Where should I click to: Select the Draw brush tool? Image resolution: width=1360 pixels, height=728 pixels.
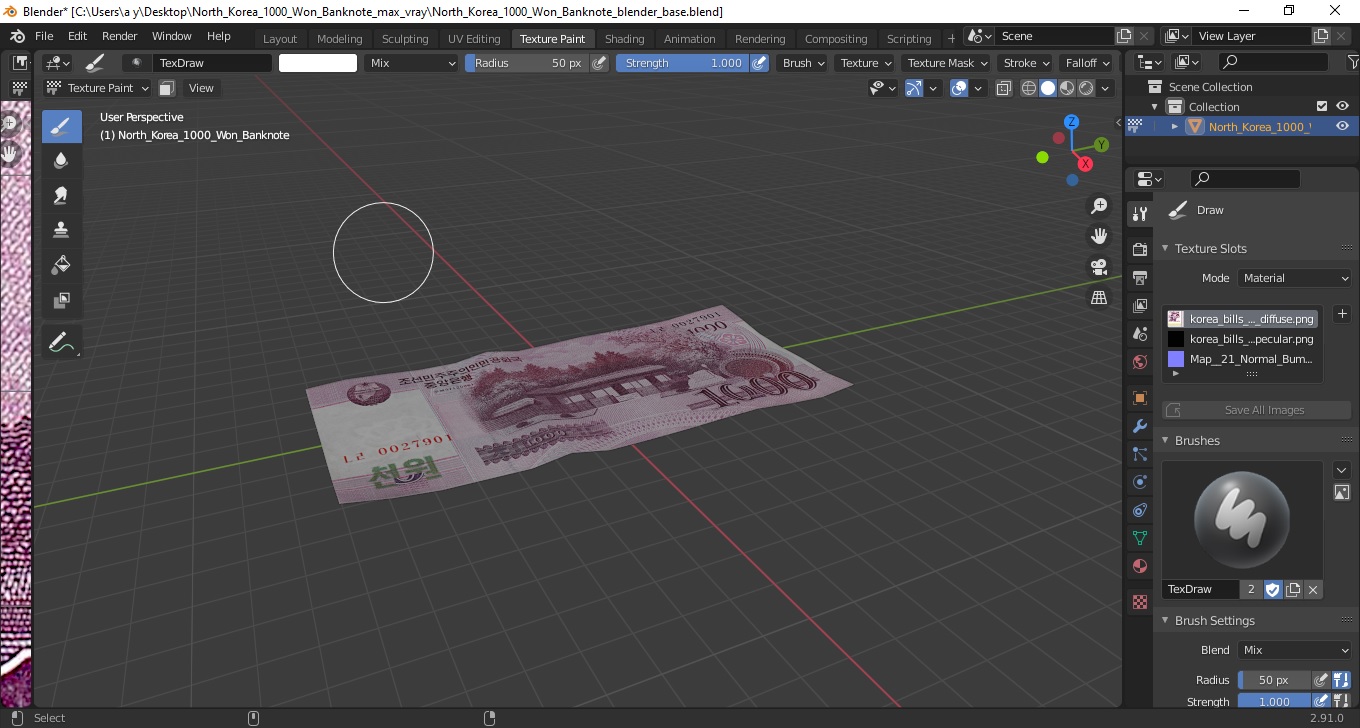click(x=61, y=126)
